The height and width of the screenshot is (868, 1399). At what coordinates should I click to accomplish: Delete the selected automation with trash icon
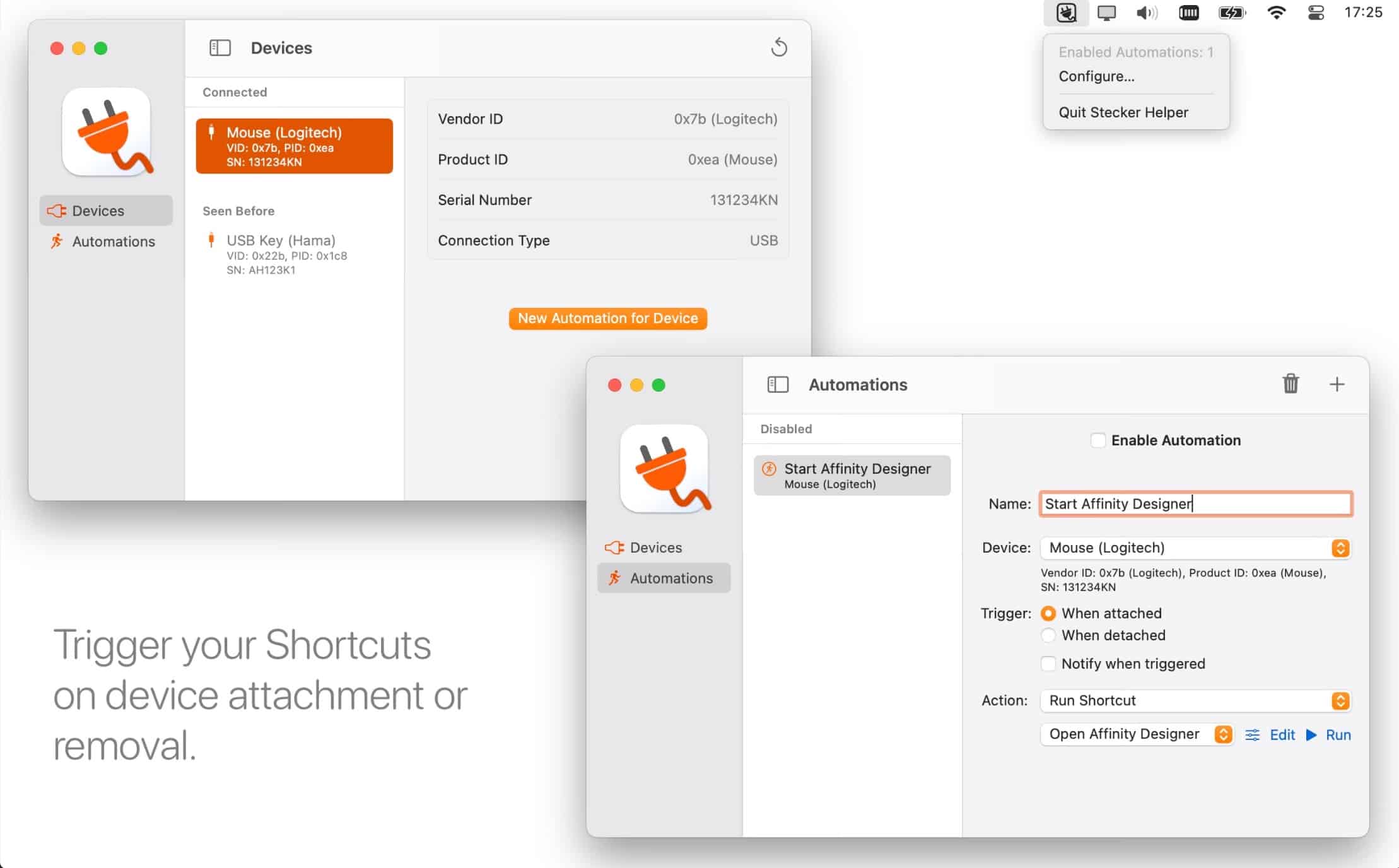[1291, 384]
